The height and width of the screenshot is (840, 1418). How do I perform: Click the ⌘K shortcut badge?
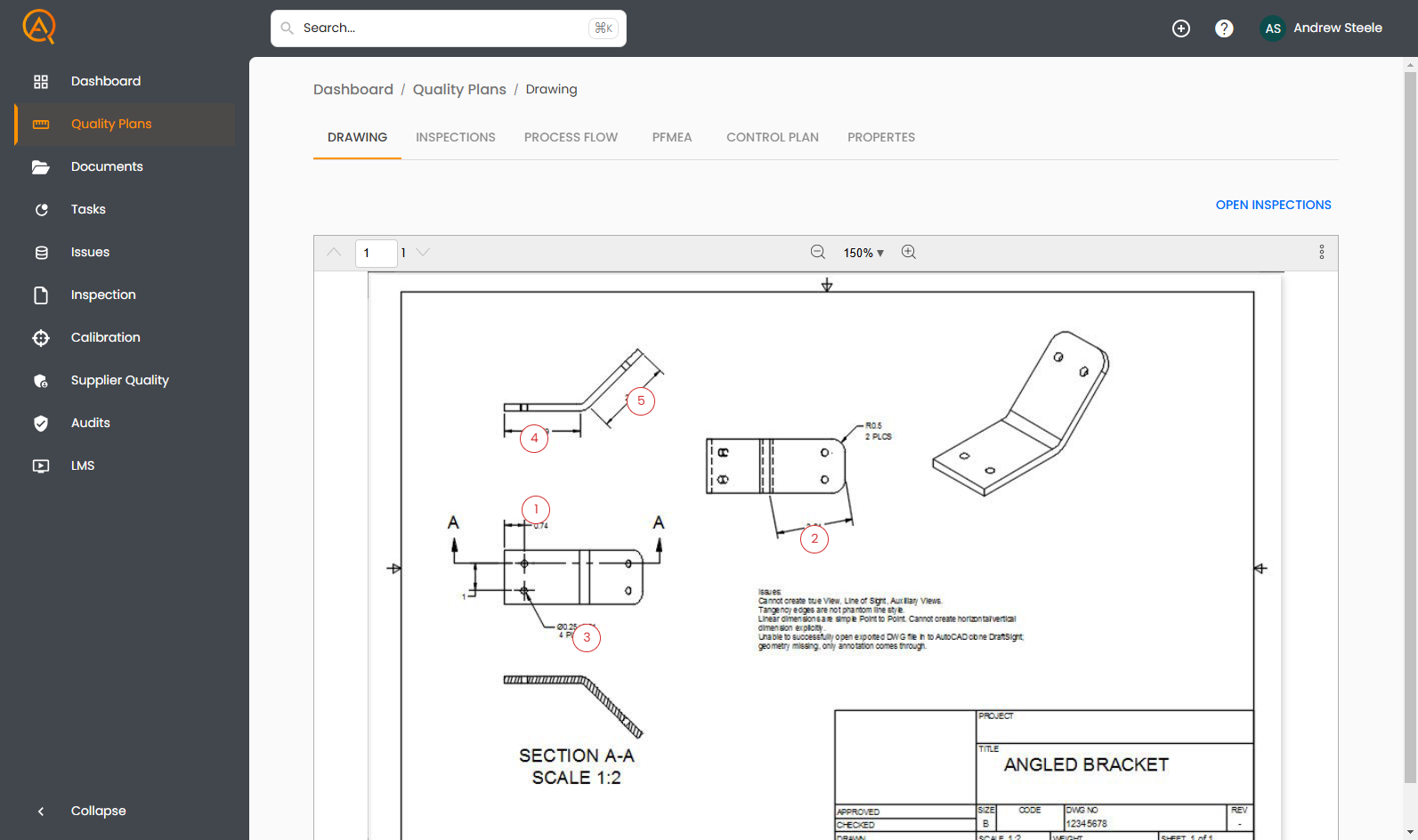(x=604, y=28)
